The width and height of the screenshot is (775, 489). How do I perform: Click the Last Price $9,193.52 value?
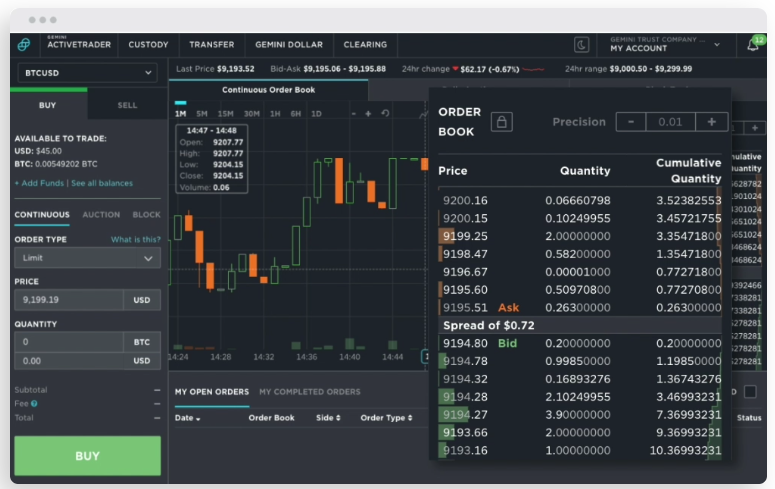235,69
